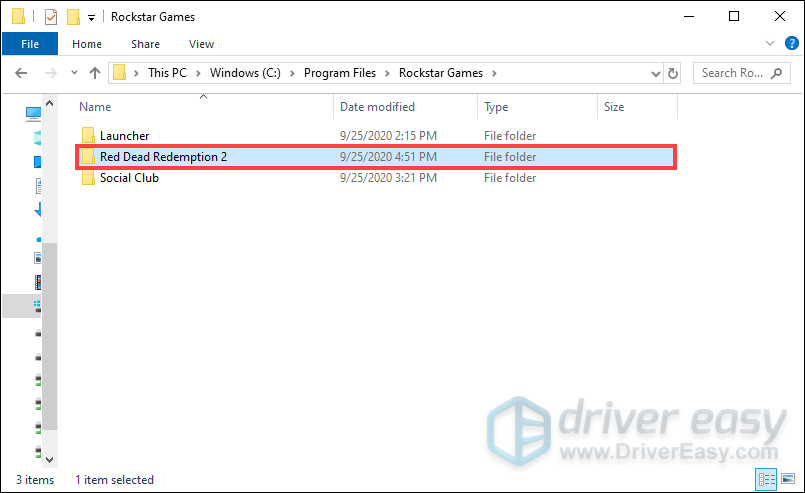
Task: Click the folder system menu icon in title bar
Action: coord(18,16)
